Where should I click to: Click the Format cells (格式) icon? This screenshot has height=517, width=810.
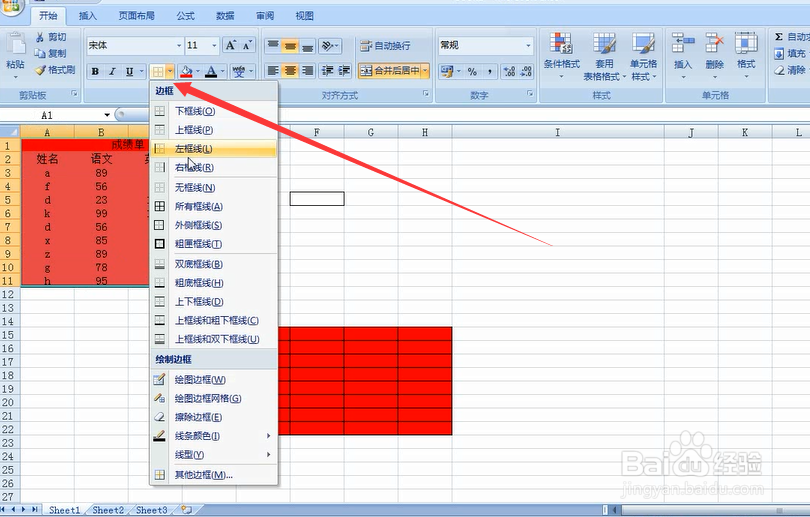point(746,43)
